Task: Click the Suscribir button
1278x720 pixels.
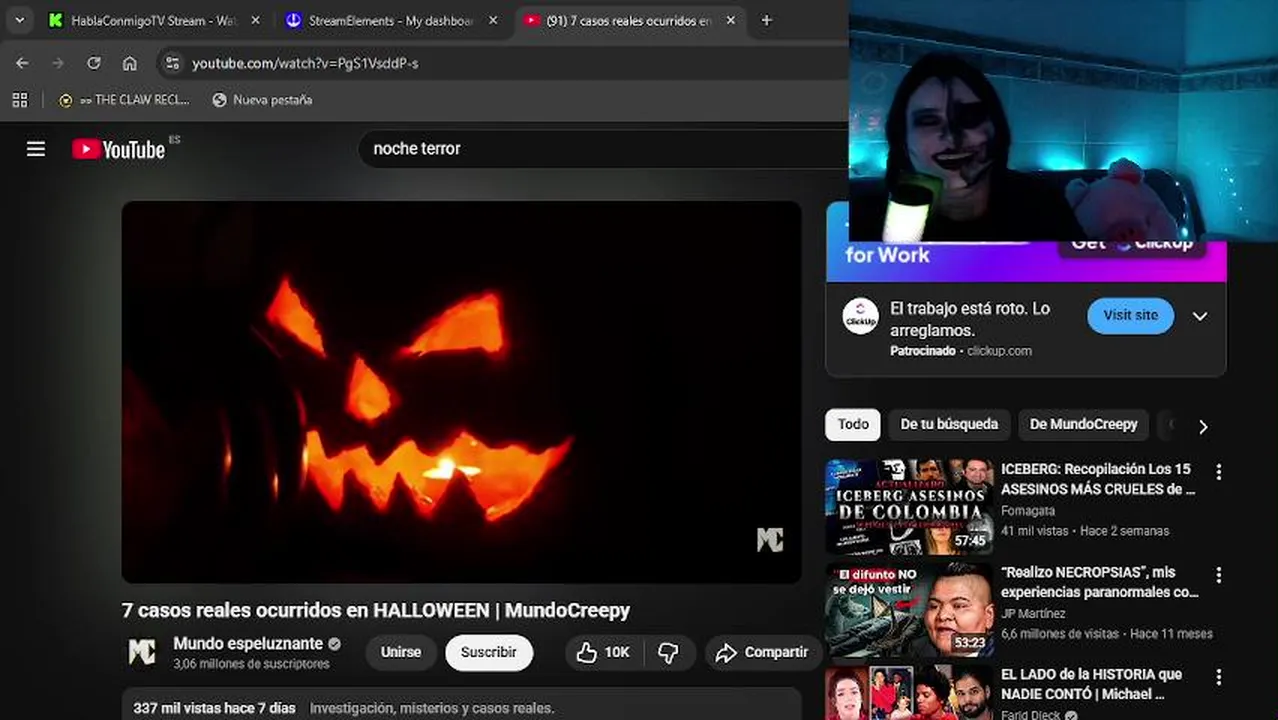Action: click(x=489, y=652)
